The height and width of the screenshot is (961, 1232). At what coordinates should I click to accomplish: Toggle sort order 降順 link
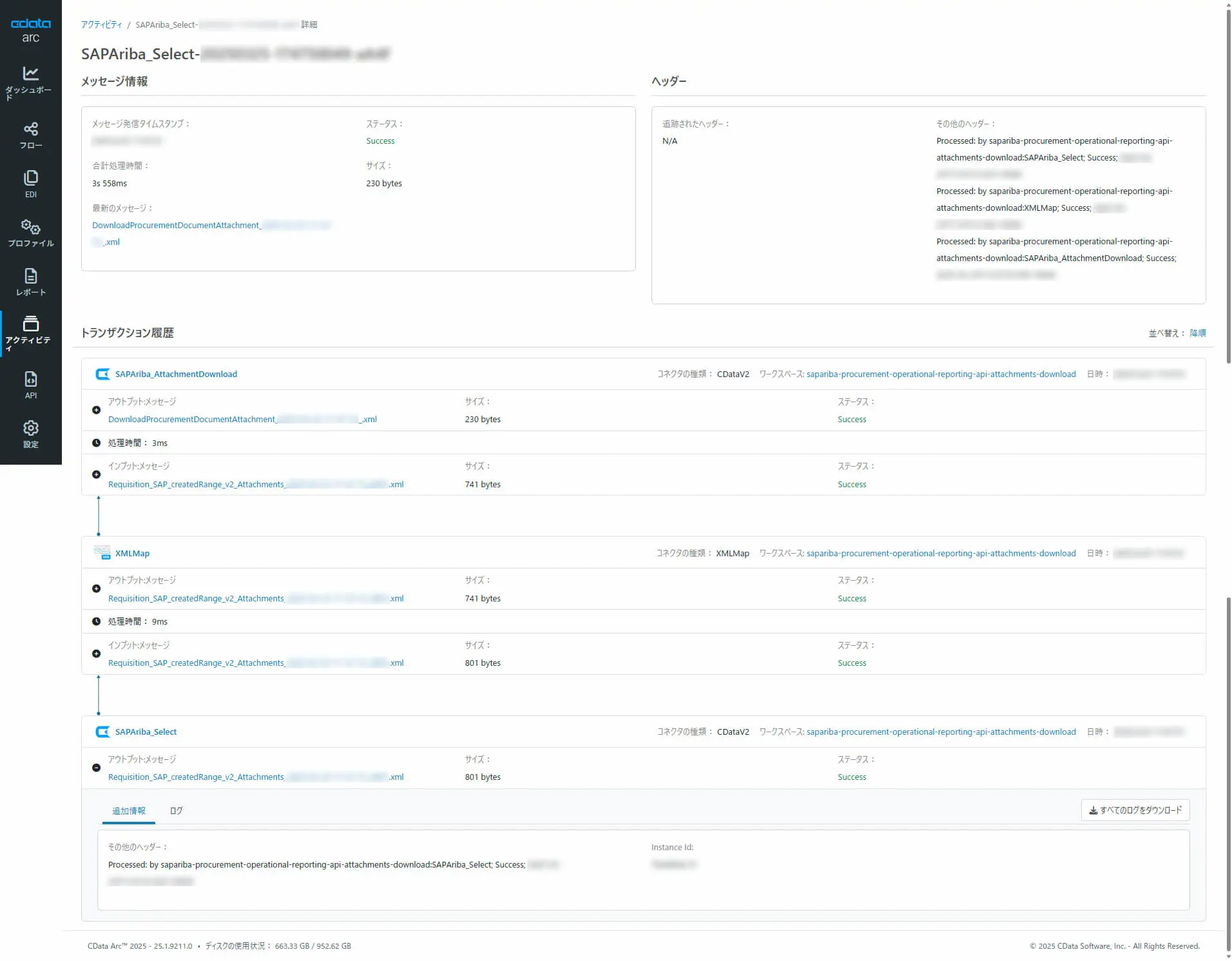1198,333
